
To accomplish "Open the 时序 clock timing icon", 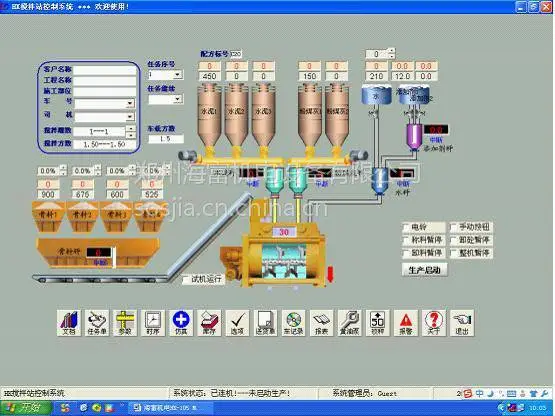I will pyautogui.click(x=153, y=323).
